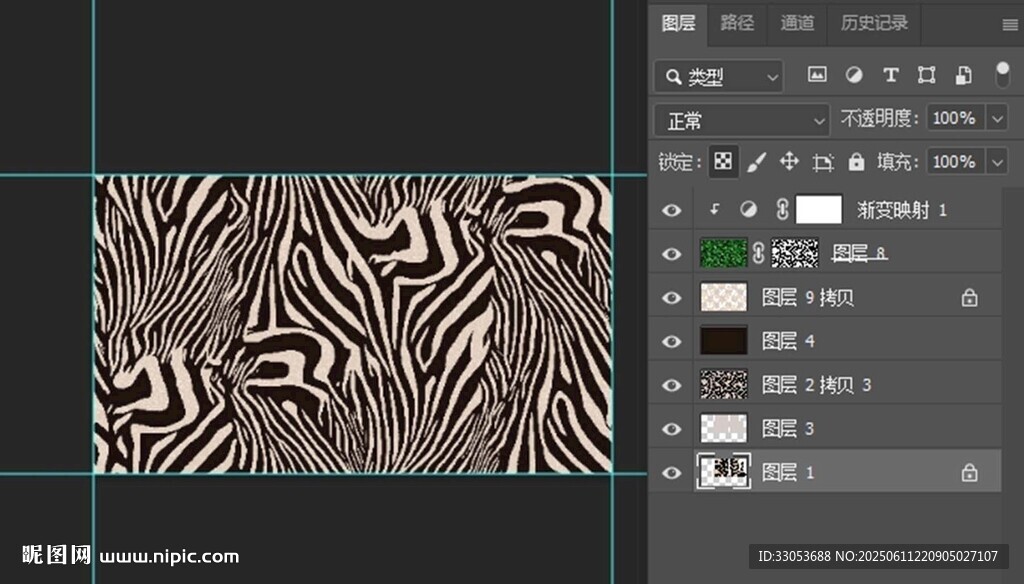Hide the 图层 3 layer

coord(671,429)
